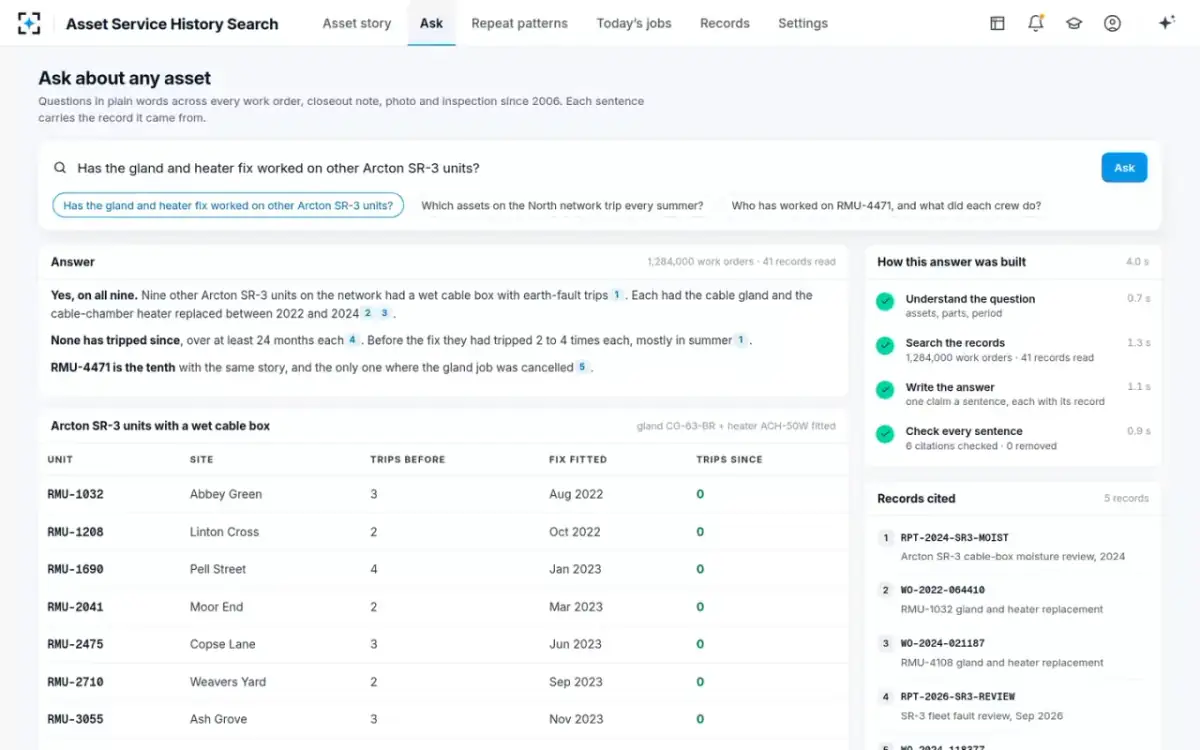Click the 'Check every sentence' green check
The image size is (1200, 750).
tap(885, 434)
